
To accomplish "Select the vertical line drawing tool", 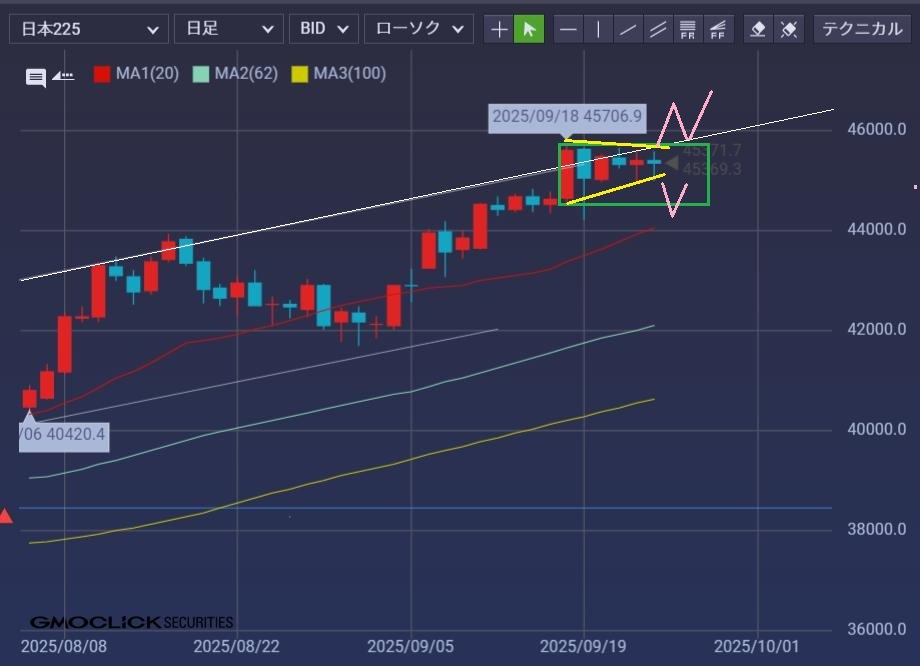I will click(598, 29).
